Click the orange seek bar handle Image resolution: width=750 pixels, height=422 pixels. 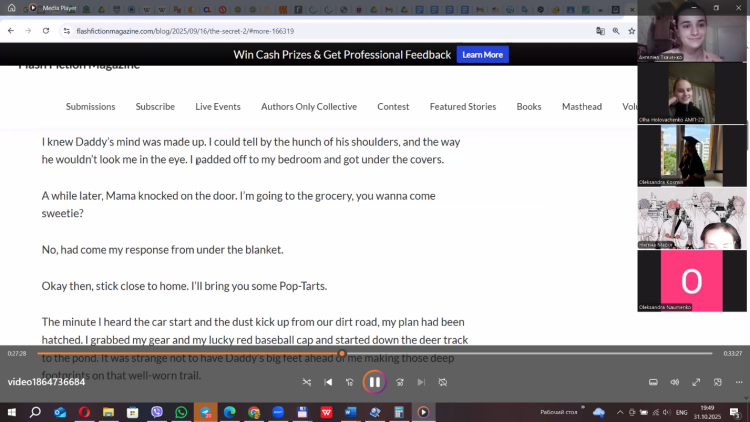pyautogui.click(x=342, y=354)
